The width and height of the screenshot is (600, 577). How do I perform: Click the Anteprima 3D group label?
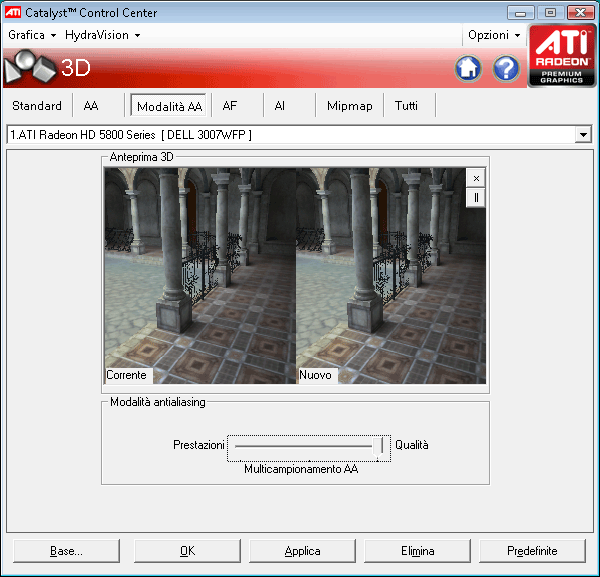pyautogui.click(x=142, y=157)
